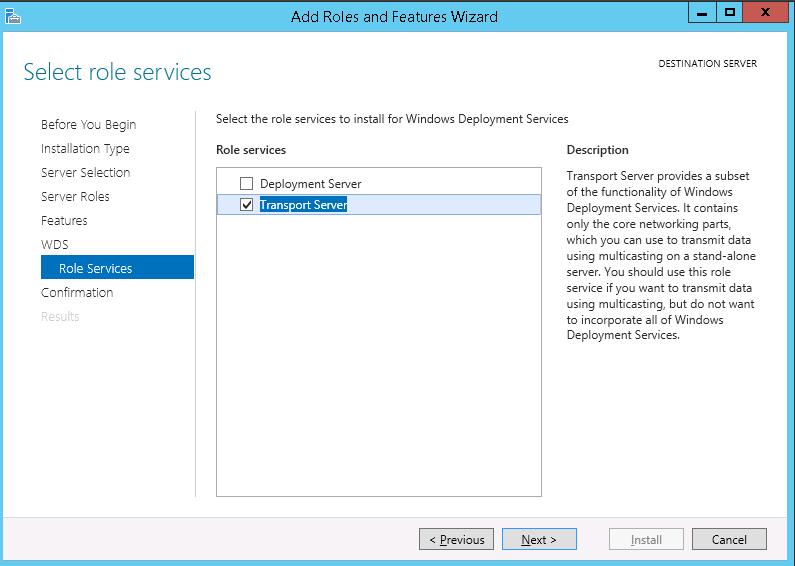Viewport: 795px width, 566px height.
Task: Click the wizard icon in title bar
Action: pos(13,17)
